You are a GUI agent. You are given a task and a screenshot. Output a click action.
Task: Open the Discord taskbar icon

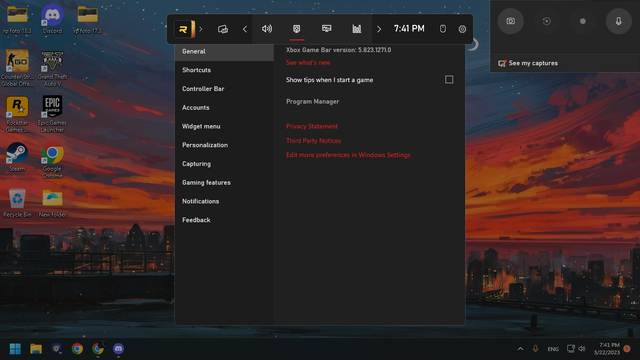pyautogui.click(x=118, y=349)
